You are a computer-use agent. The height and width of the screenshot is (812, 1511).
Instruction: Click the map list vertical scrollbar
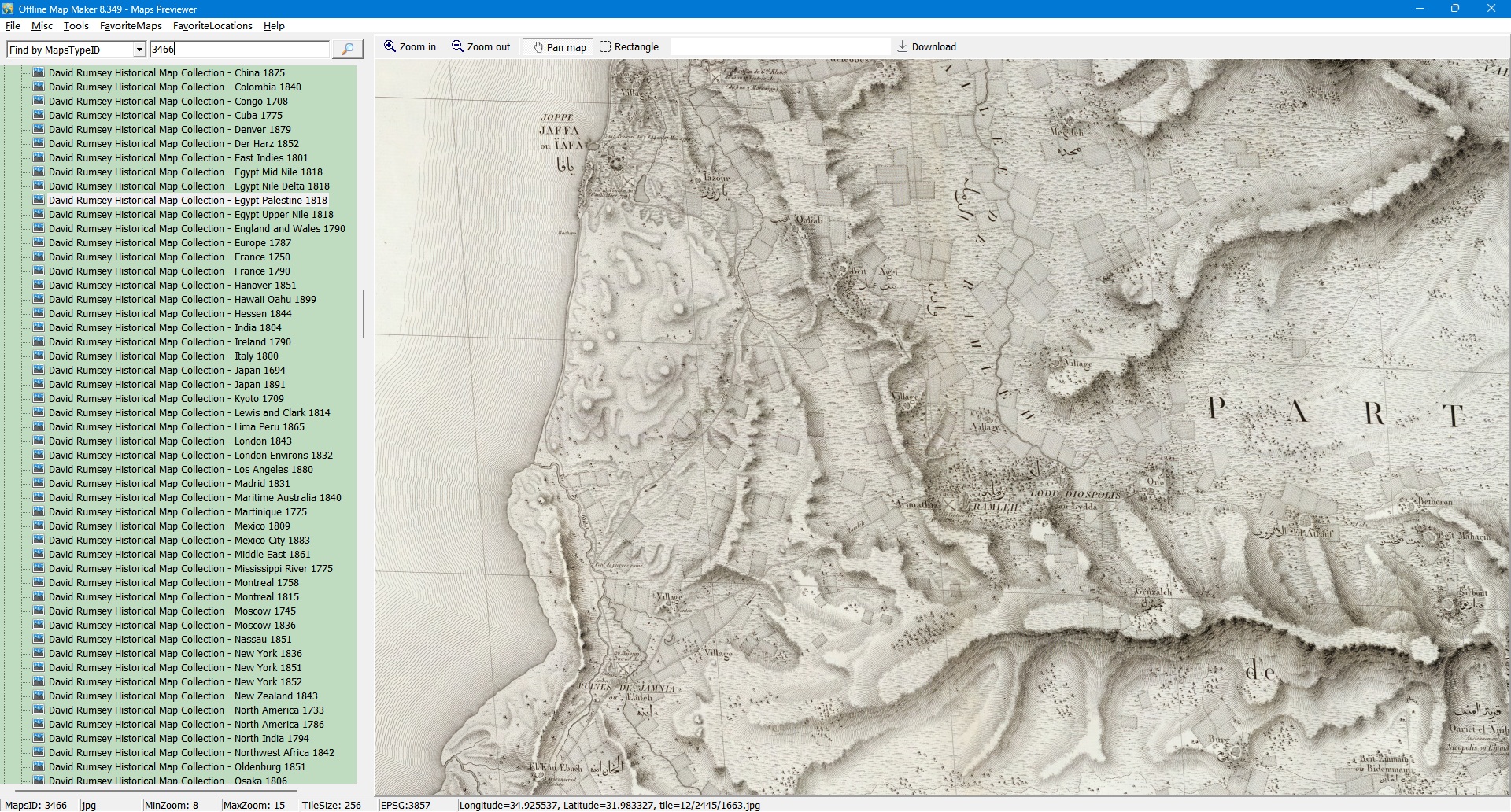pyautogui.click(x=363, y=315)
